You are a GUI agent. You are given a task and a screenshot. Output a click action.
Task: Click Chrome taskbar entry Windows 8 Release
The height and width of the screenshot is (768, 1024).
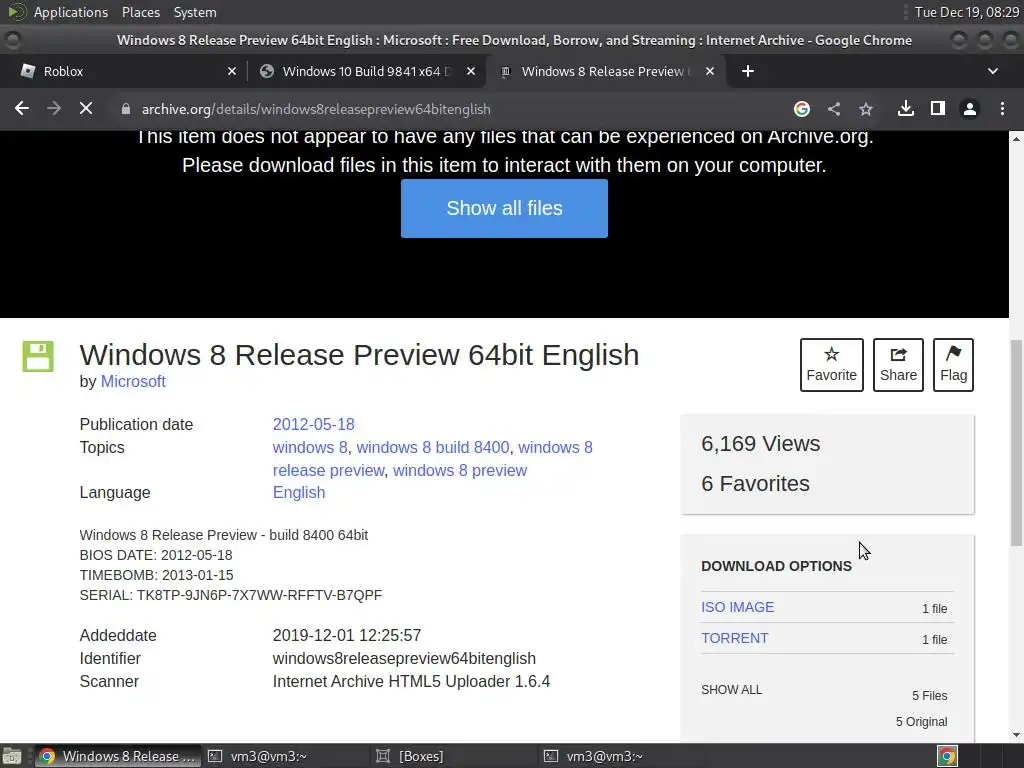(x=118, y=756)
